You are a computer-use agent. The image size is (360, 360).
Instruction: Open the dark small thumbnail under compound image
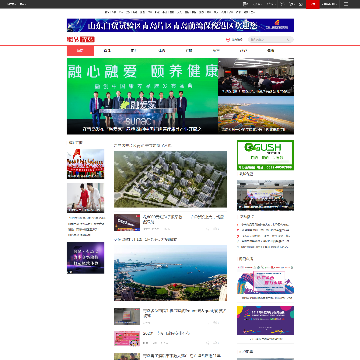pyautogui.click(x=127, y=222)
